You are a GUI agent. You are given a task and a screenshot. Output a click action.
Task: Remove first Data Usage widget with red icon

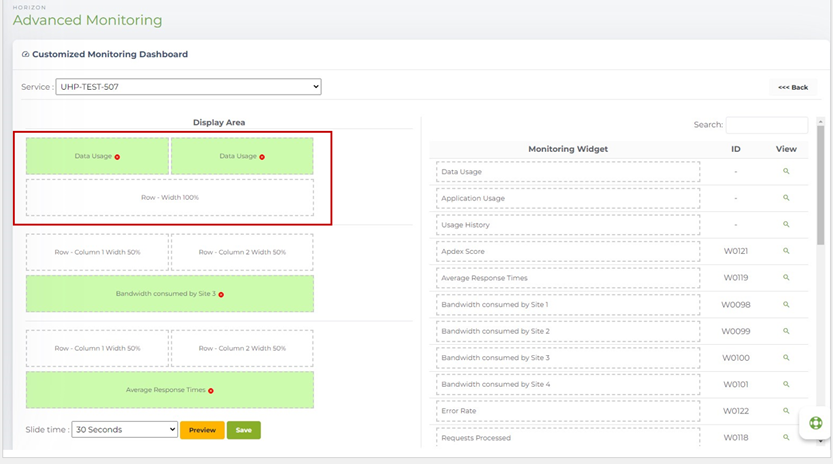click(117, 157)
